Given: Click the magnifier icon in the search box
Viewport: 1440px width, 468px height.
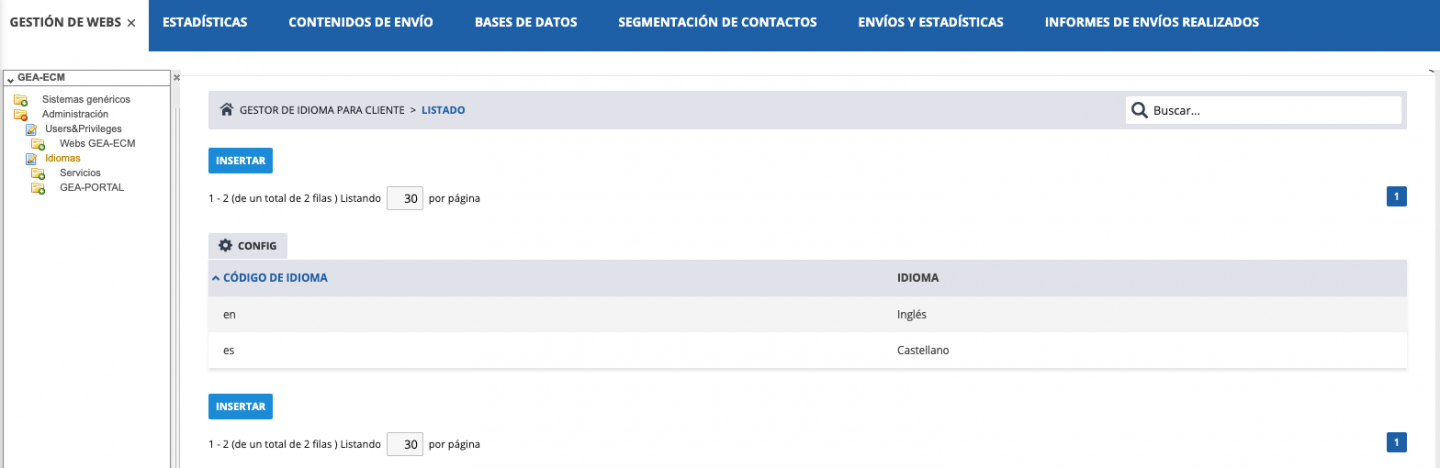Looking at the screenshot, I should click(x=1139, y=110).
